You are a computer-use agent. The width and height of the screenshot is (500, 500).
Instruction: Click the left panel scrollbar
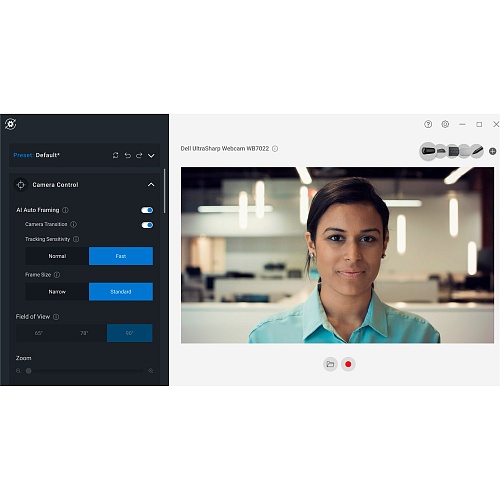164,191
